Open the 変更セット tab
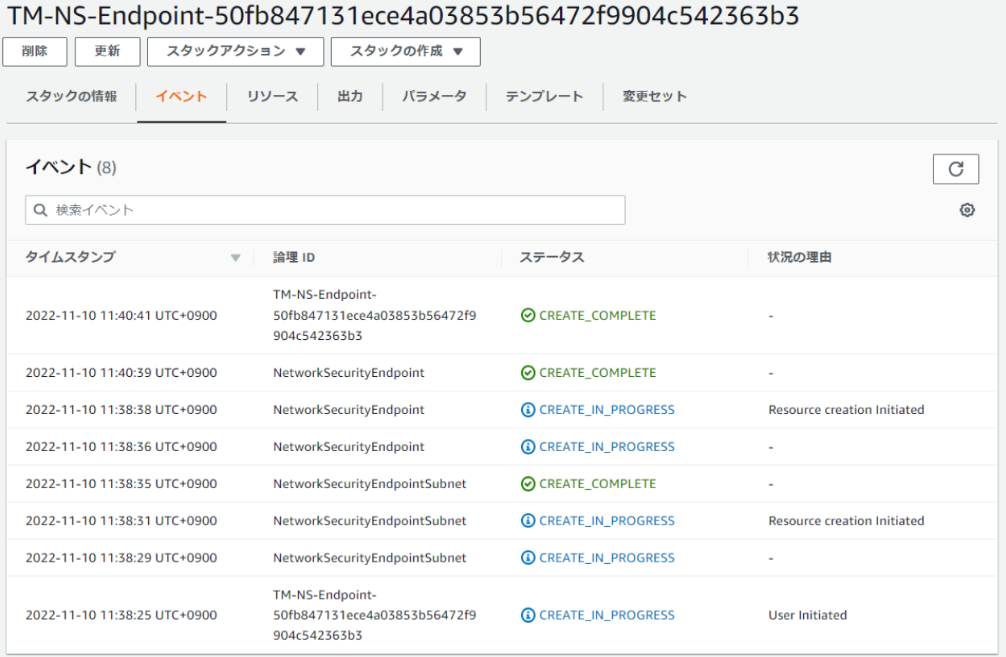Image resolution: width=1006 pixels, height=657 pixels. tap(654, 97)
